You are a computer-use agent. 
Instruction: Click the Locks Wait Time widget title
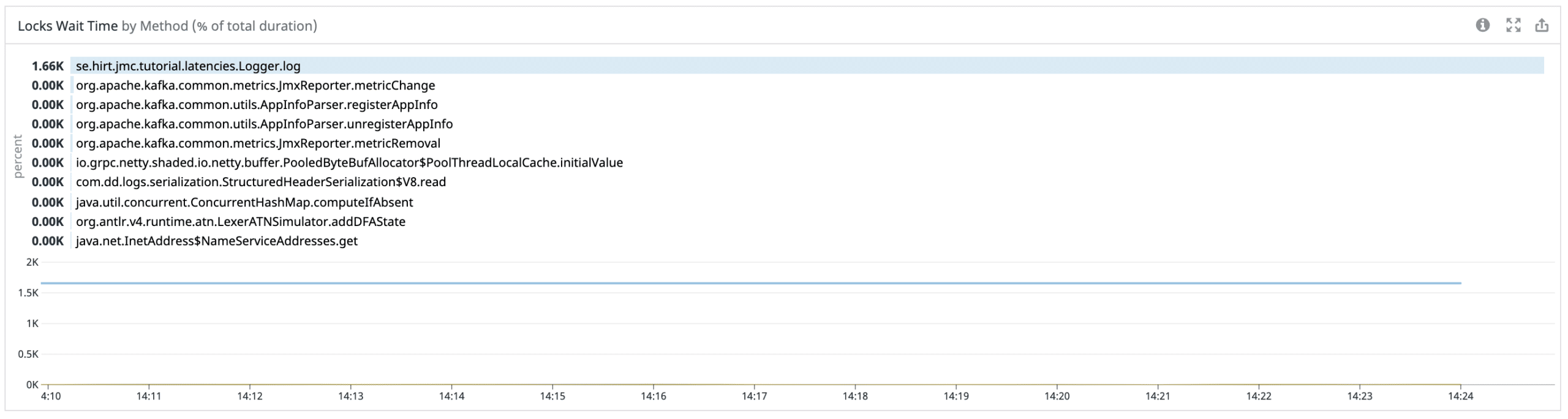click(67, 26)
